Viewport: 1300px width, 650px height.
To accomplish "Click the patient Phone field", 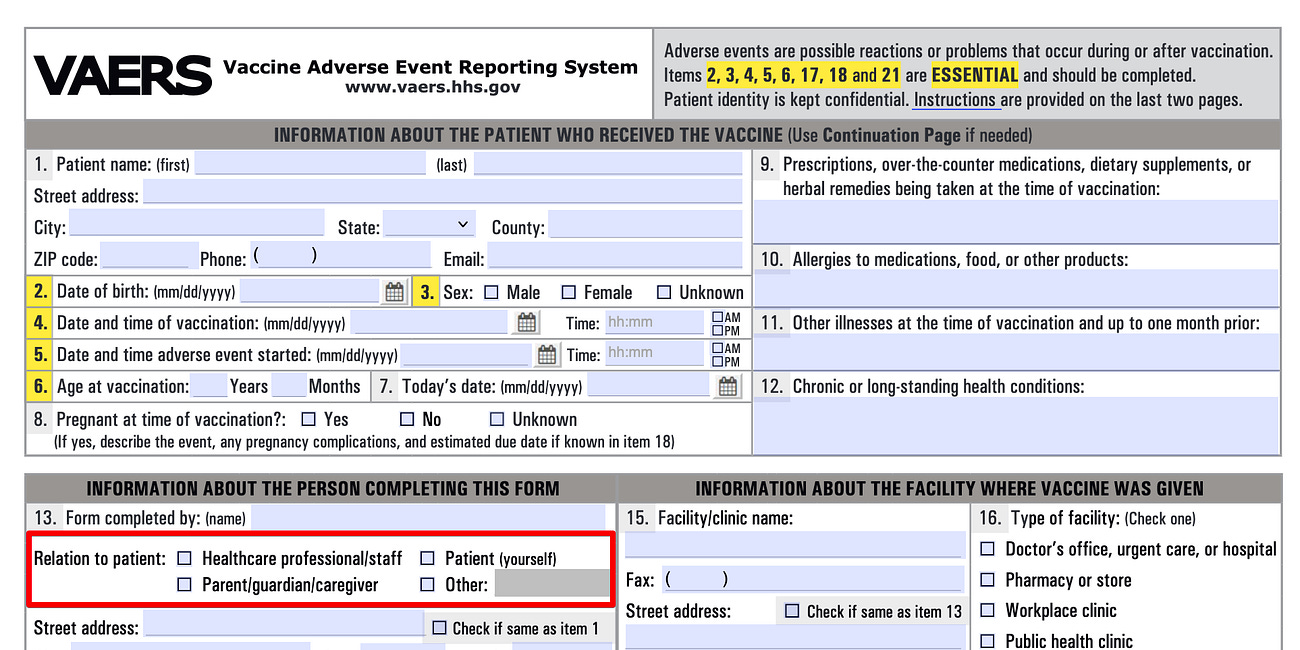I will pos(341,256).
